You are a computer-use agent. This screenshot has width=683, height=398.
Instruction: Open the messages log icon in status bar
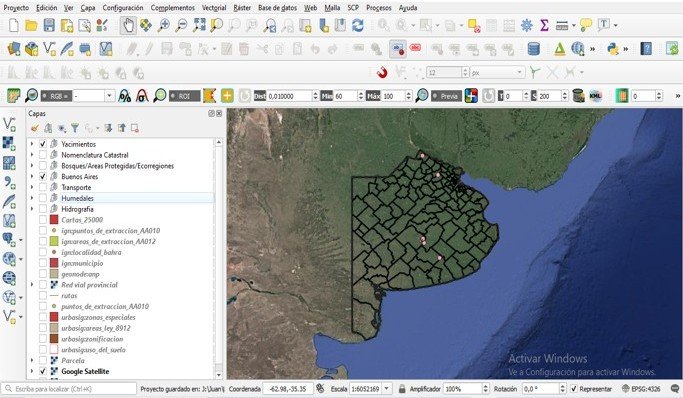(x=675, y=388)
